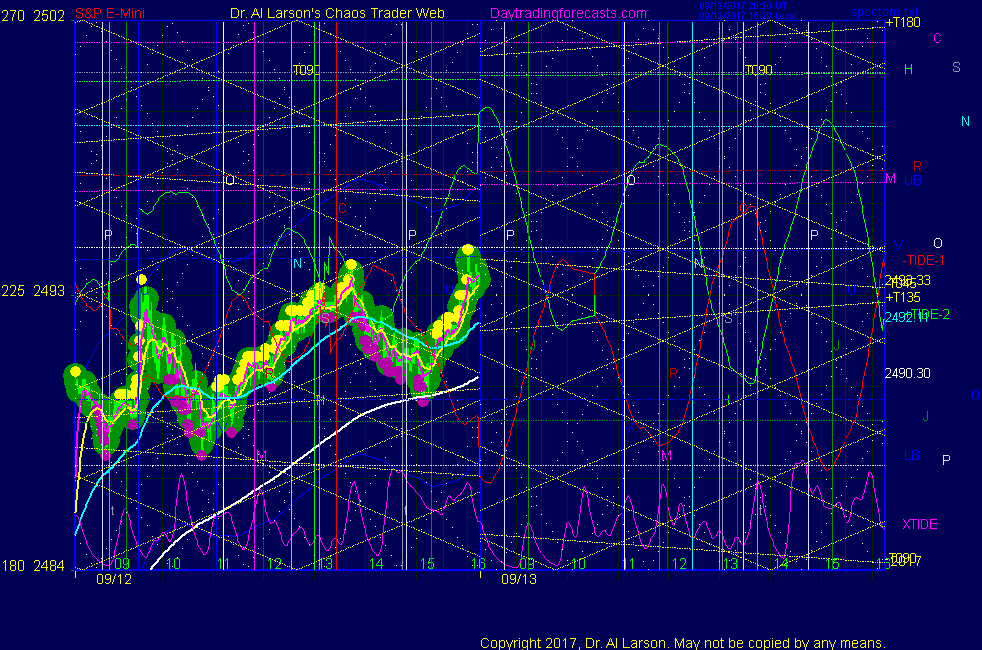This screenshot has width=982, height=650.
Task: Click the magenta M beside UB label
Action: (x=891, y=179)
